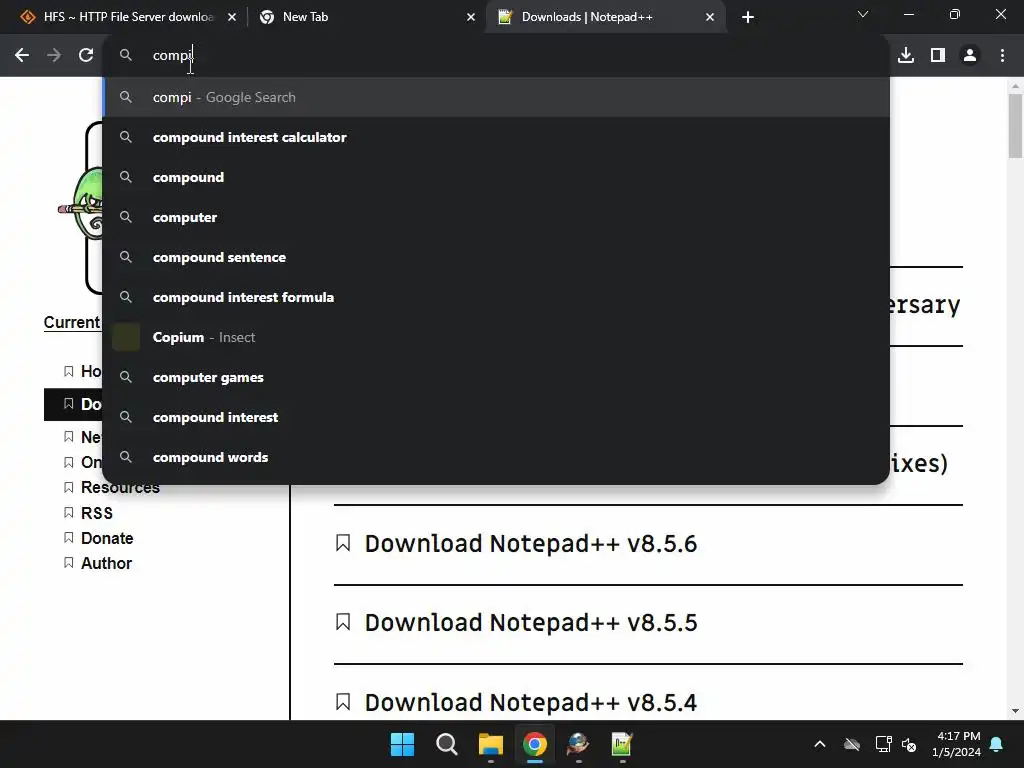Close the Downloads Notepad++ tab
This screenshot has width=1024, height=768.
(710, 17)
